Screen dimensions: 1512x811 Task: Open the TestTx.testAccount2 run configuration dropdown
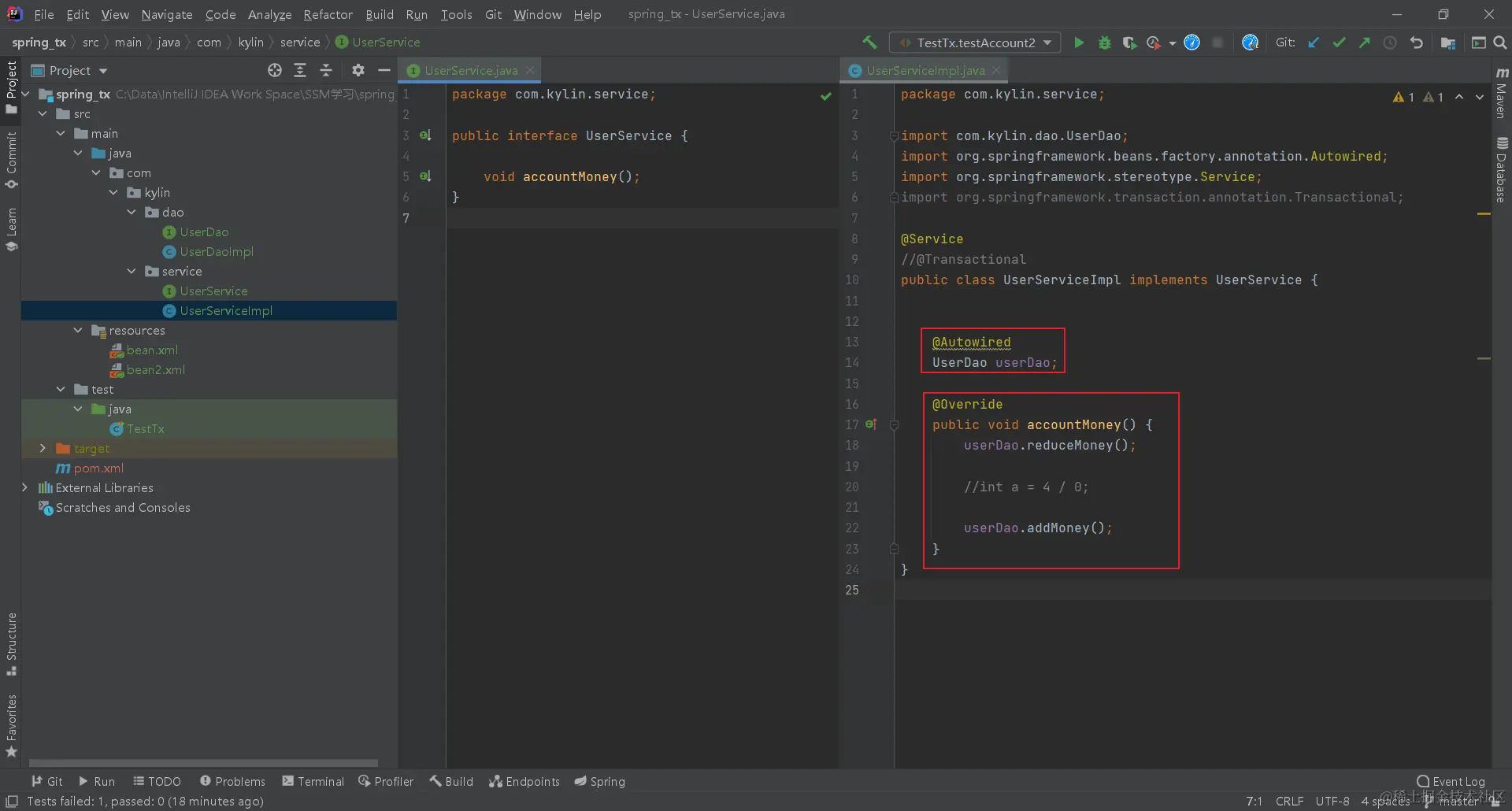pos(975,43)
